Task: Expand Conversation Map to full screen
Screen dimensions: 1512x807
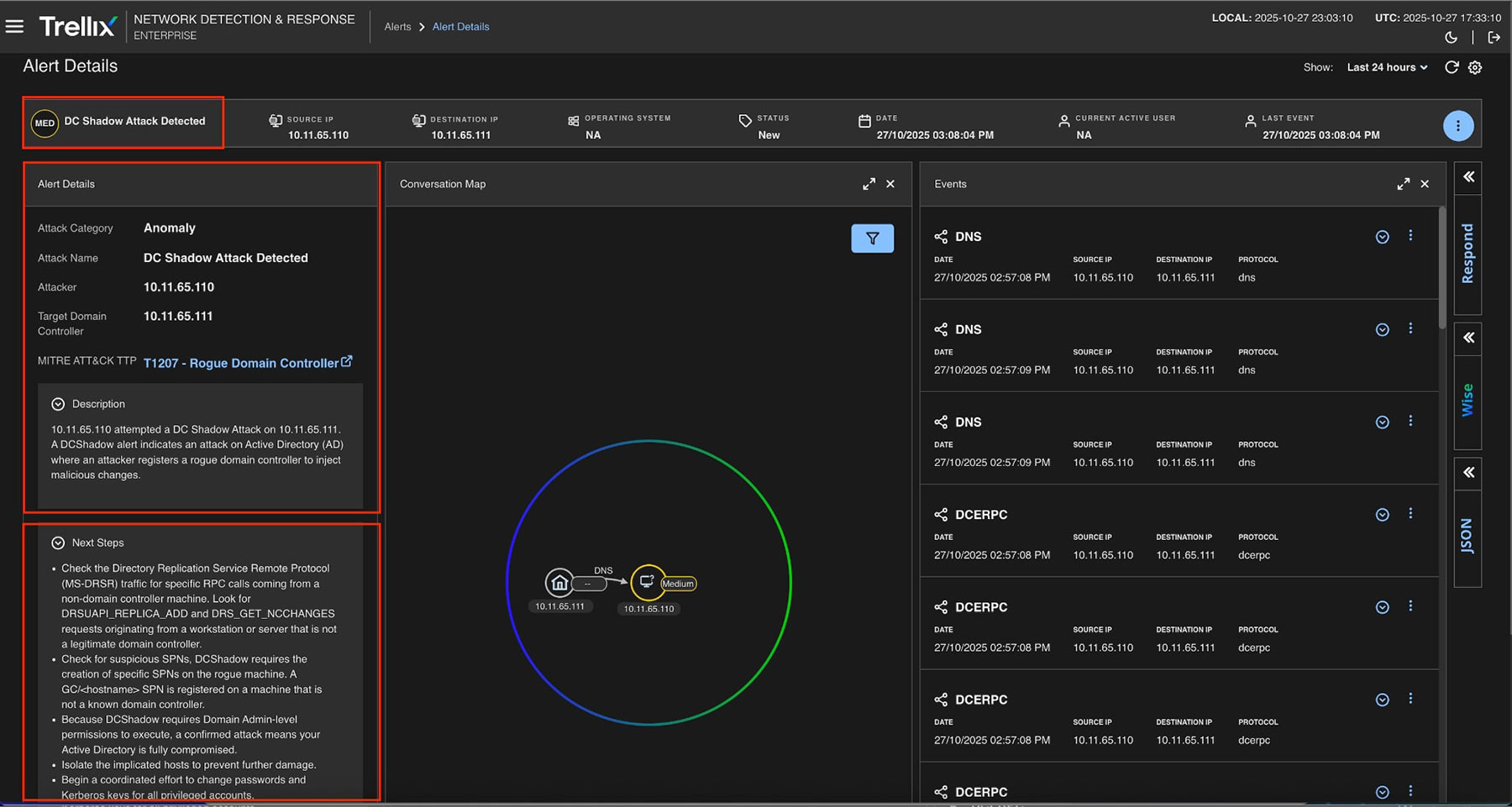Action: tap(869, 184)
